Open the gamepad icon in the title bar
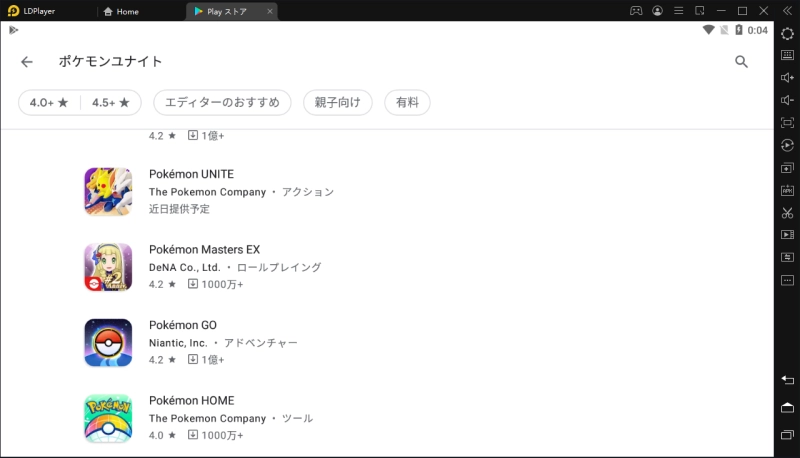The width and height of the screenshot is (800, 458). click(636, 11)
